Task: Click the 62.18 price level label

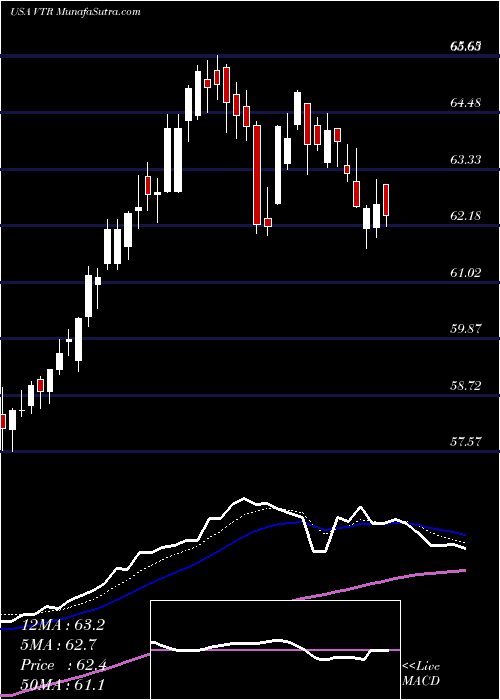Action: click(x=466, y=216)
